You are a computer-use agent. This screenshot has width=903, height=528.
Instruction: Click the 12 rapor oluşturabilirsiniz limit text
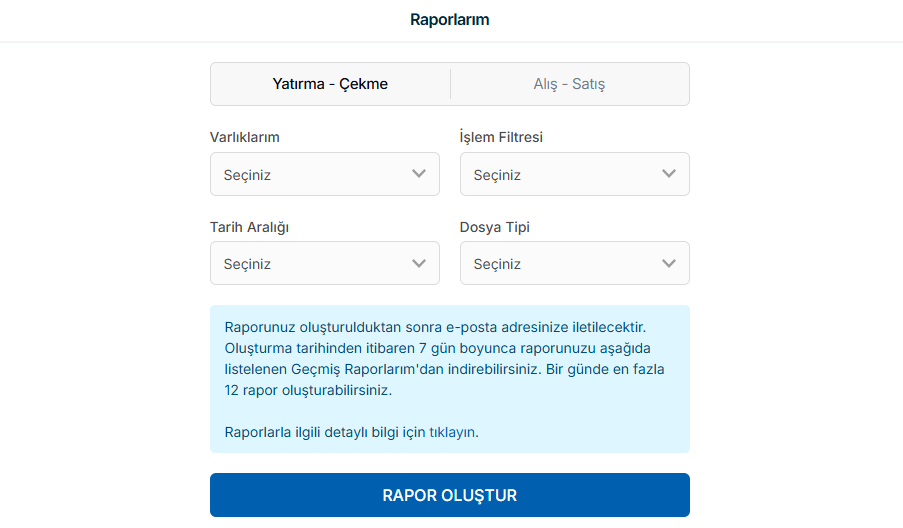[x=308, y=390]
